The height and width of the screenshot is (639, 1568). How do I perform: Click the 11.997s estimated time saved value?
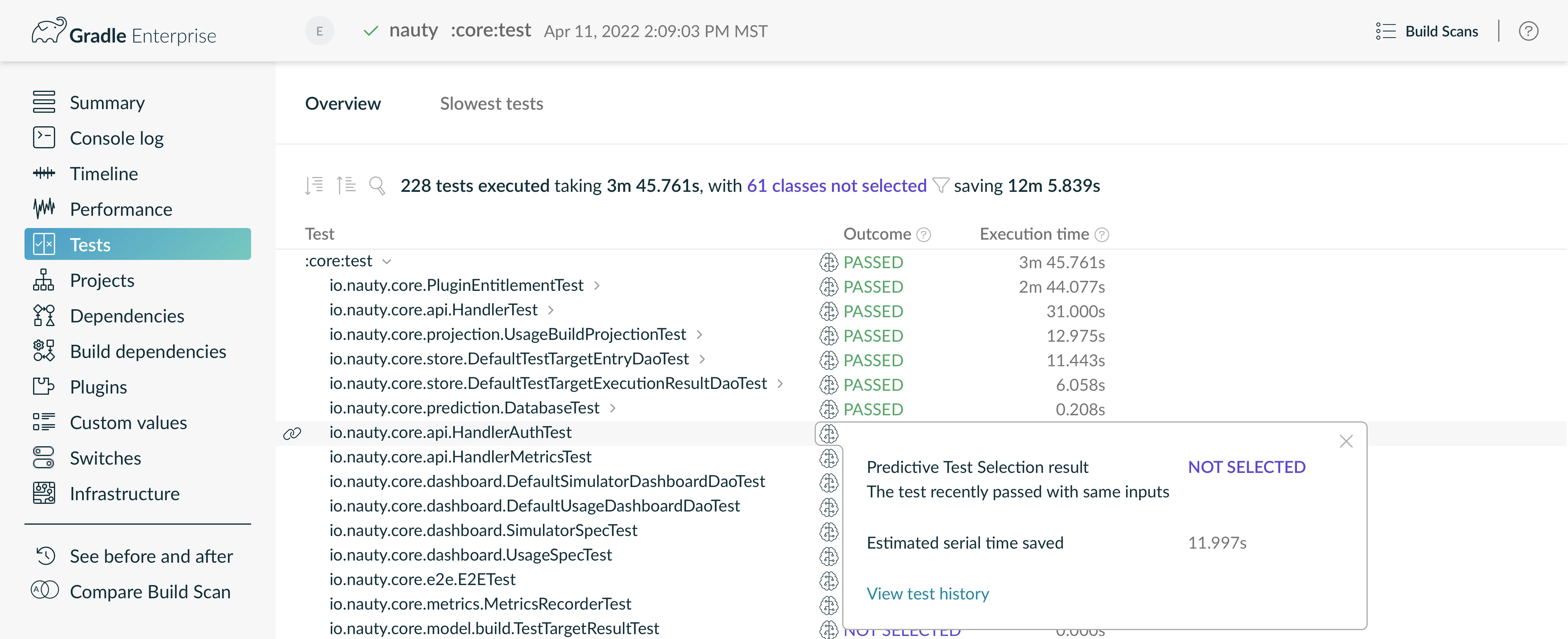pyautogui.click(x=1217, y=543)
